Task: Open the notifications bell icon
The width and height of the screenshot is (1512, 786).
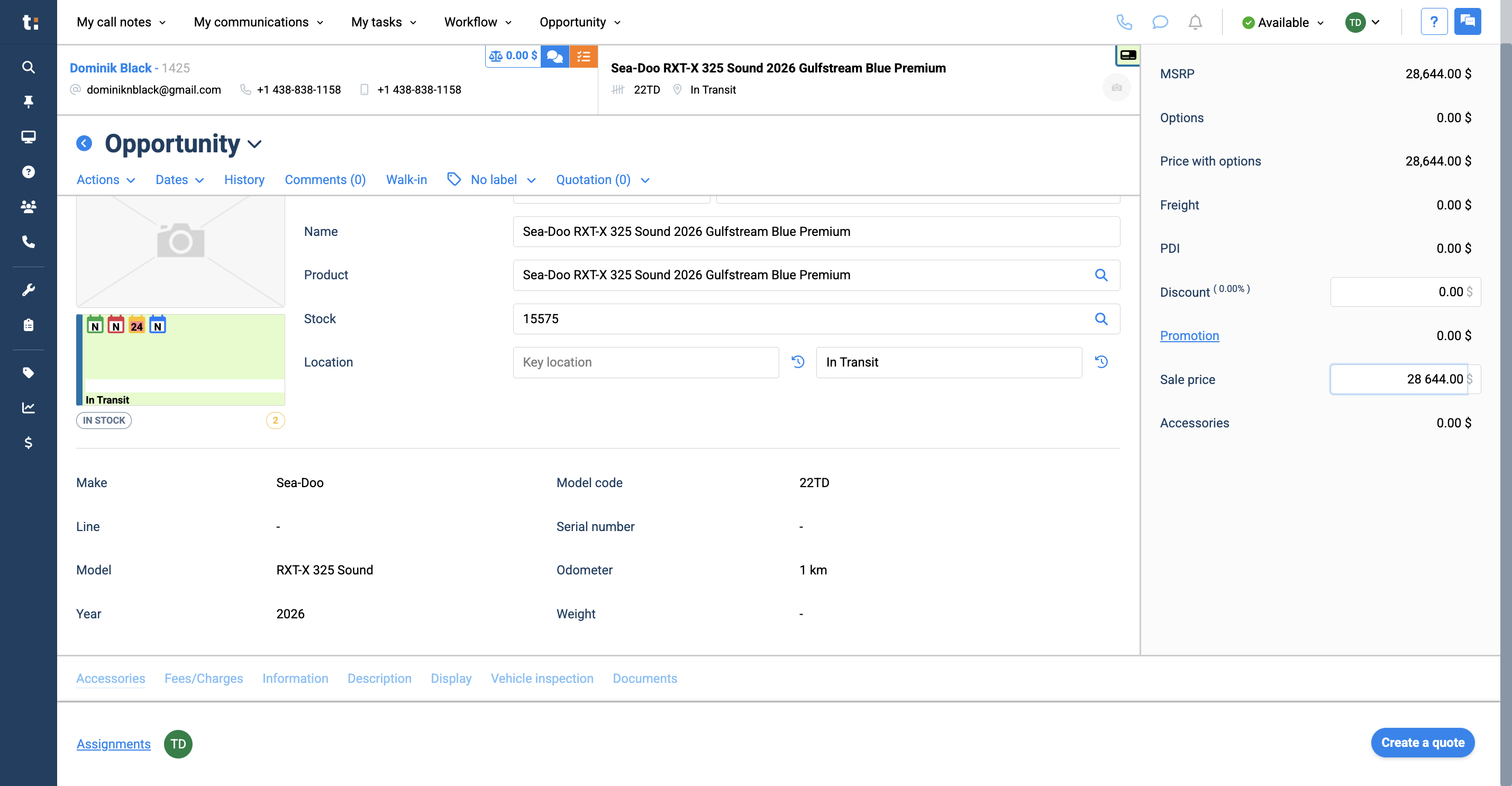Action: tap(1195, 22)
